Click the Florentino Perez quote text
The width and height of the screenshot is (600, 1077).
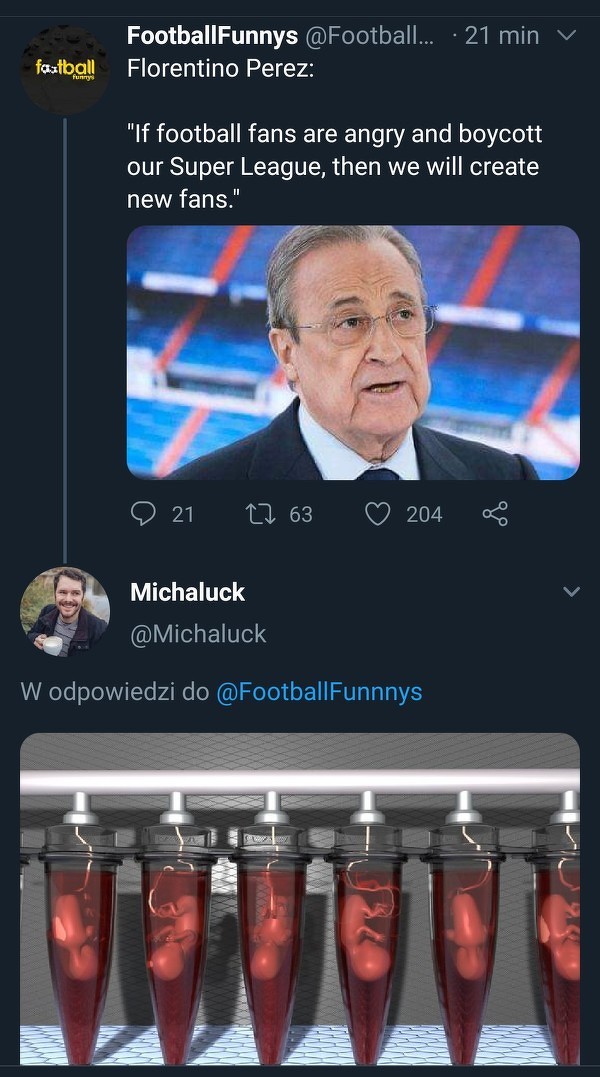click(334, 166)
